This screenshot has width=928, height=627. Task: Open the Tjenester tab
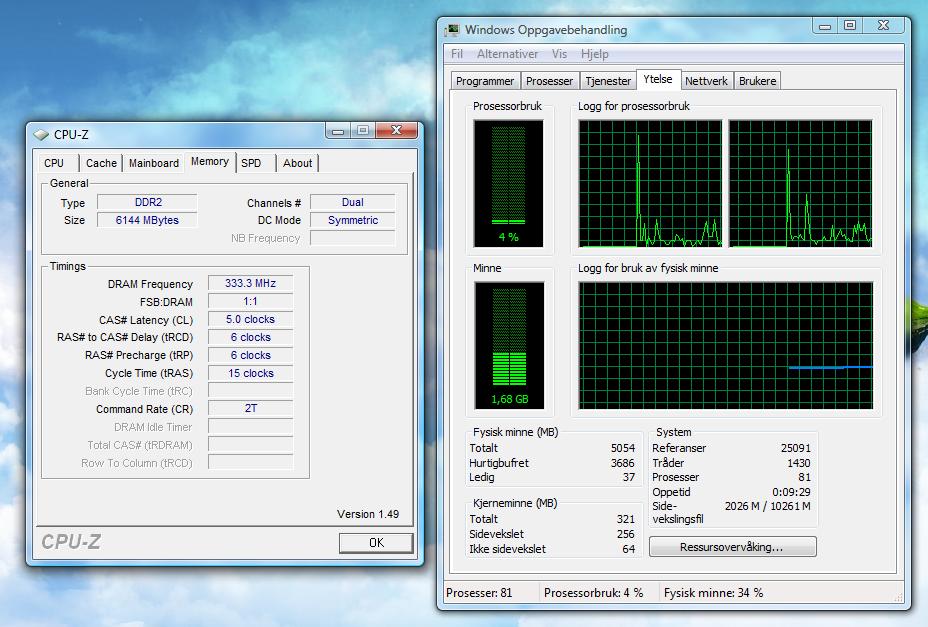(x=608, y=81)
